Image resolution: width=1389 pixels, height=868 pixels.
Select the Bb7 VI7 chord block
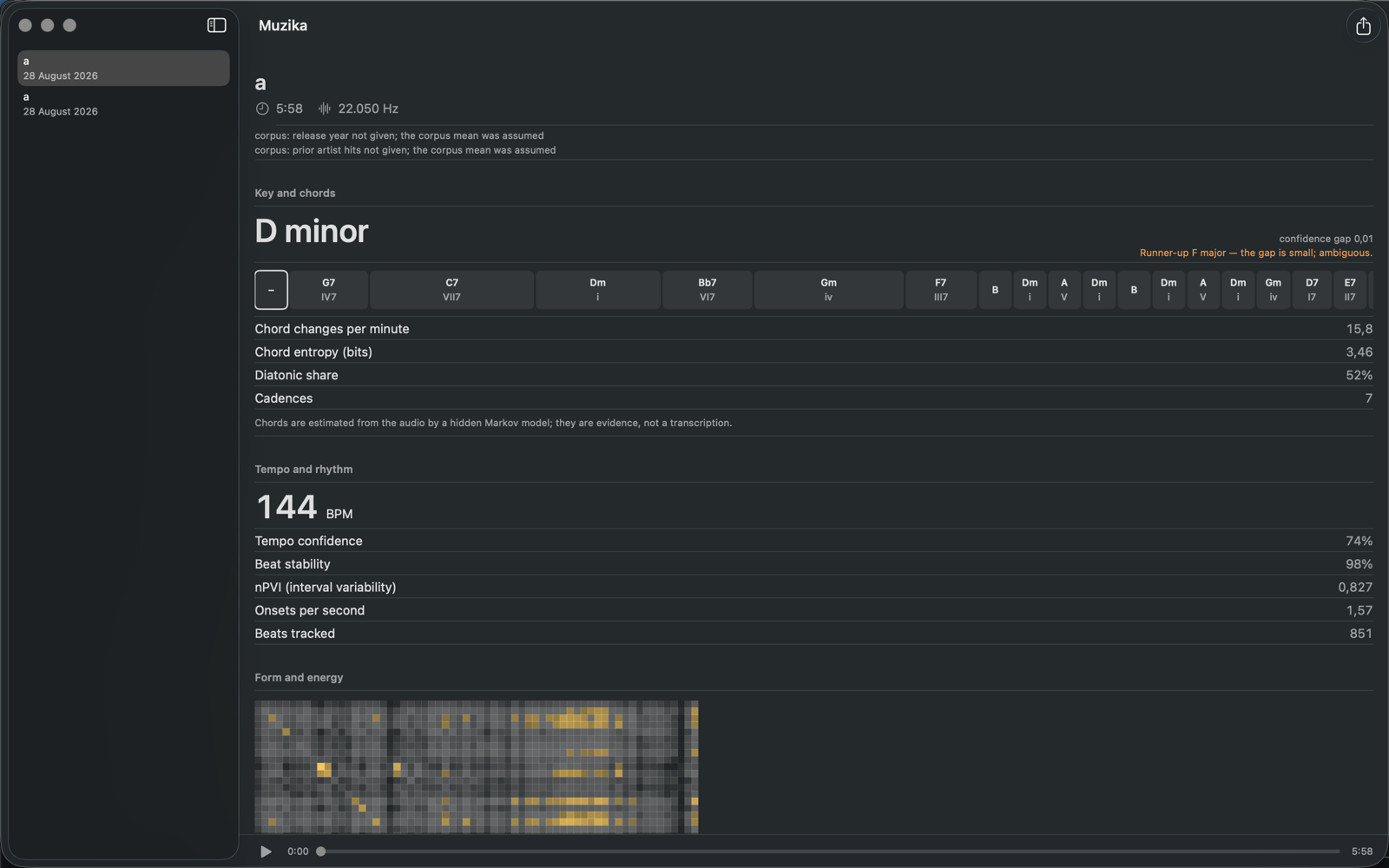click(708, 290)
